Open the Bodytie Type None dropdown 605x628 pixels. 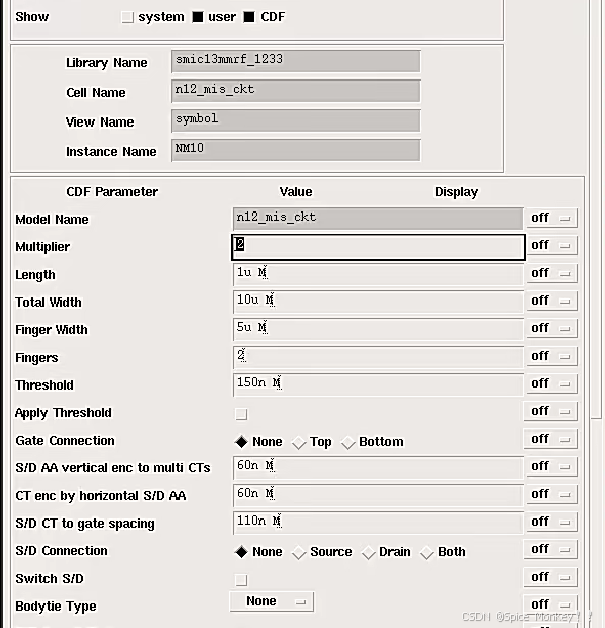[x=271, y=602]
